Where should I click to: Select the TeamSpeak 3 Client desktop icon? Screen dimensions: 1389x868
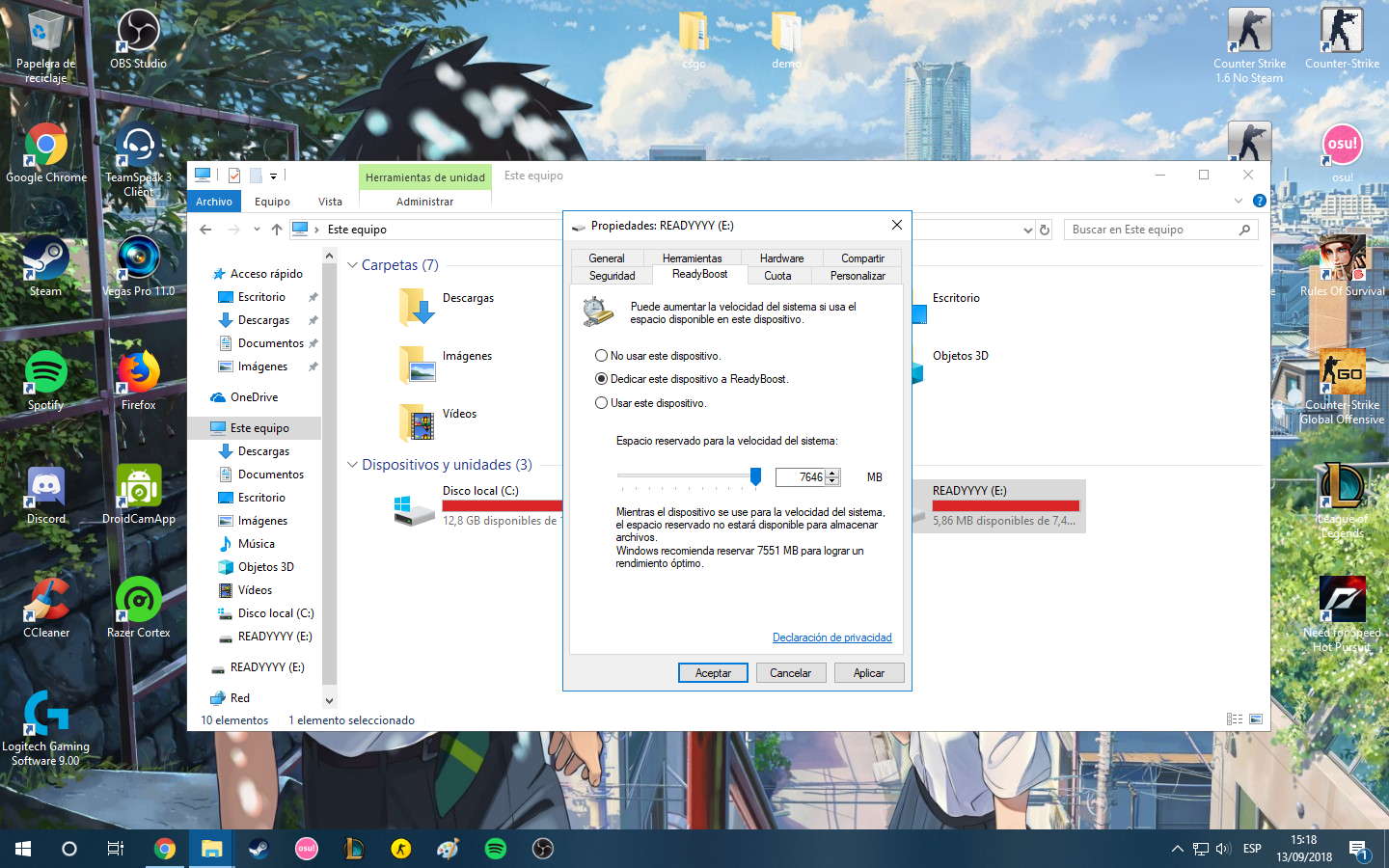pos(138,159)
